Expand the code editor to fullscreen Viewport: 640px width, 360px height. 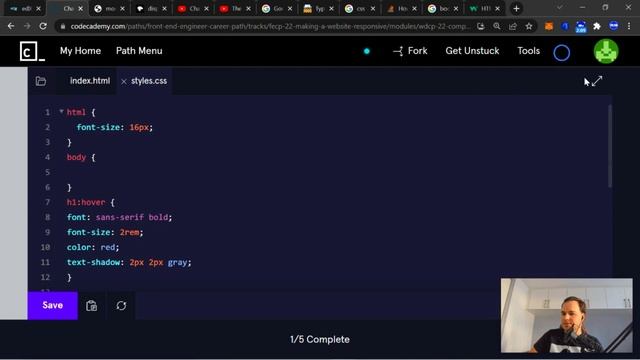pos(597,81)
